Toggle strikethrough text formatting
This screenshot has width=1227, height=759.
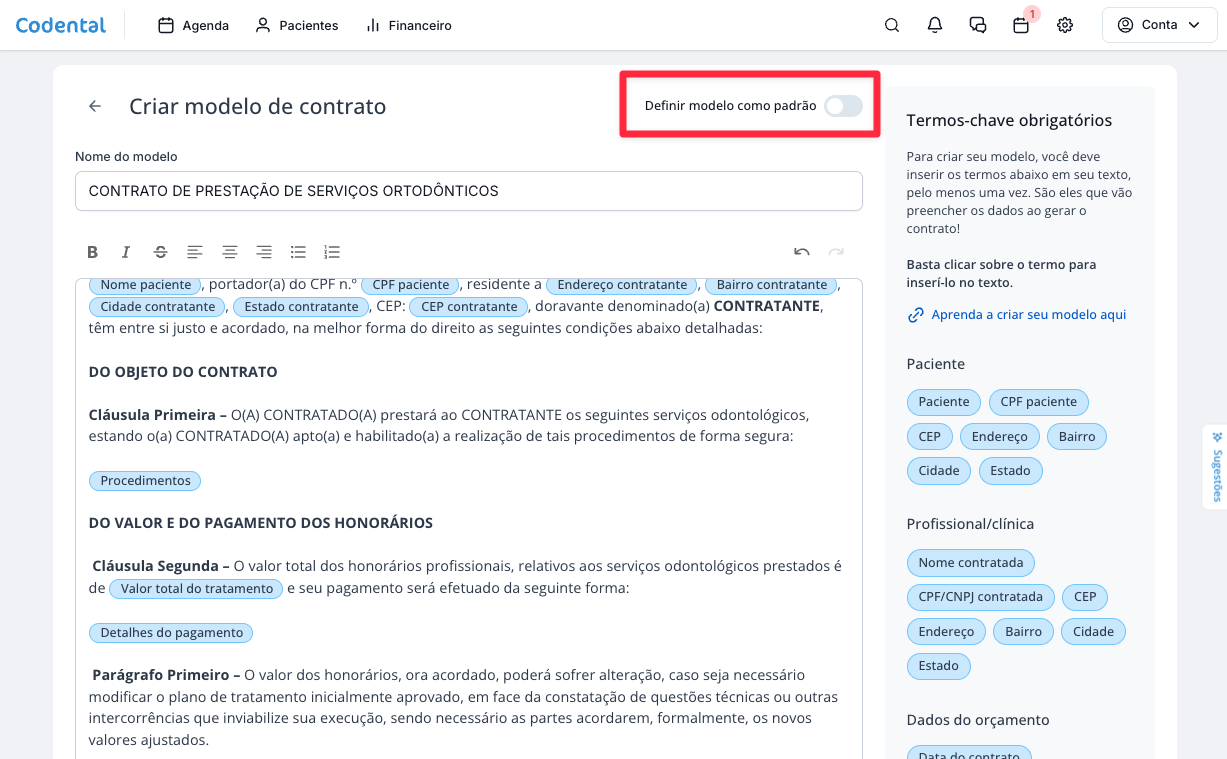pos(160,252)
